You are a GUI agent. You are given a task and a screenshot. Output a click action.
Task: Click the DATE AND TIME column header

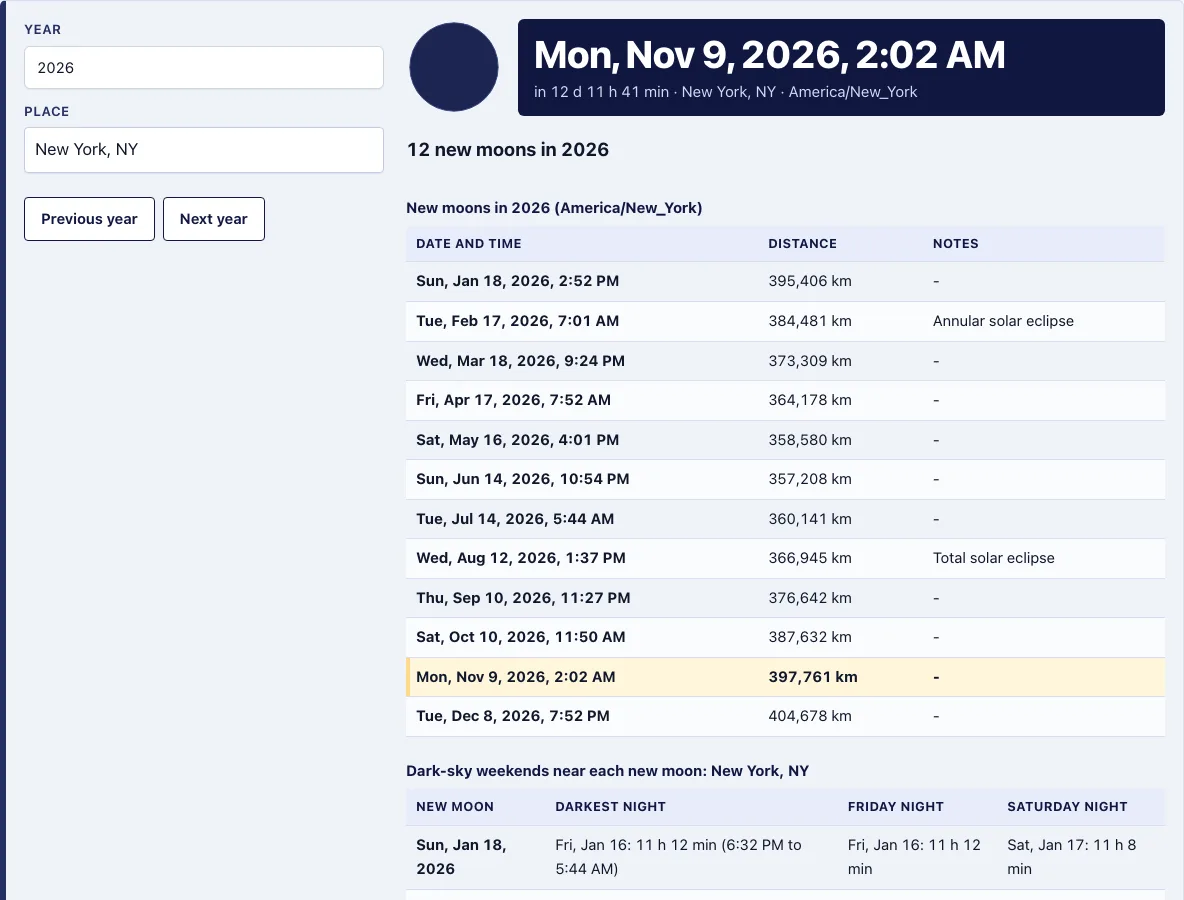pyautogui.click(x=468, y=244)
